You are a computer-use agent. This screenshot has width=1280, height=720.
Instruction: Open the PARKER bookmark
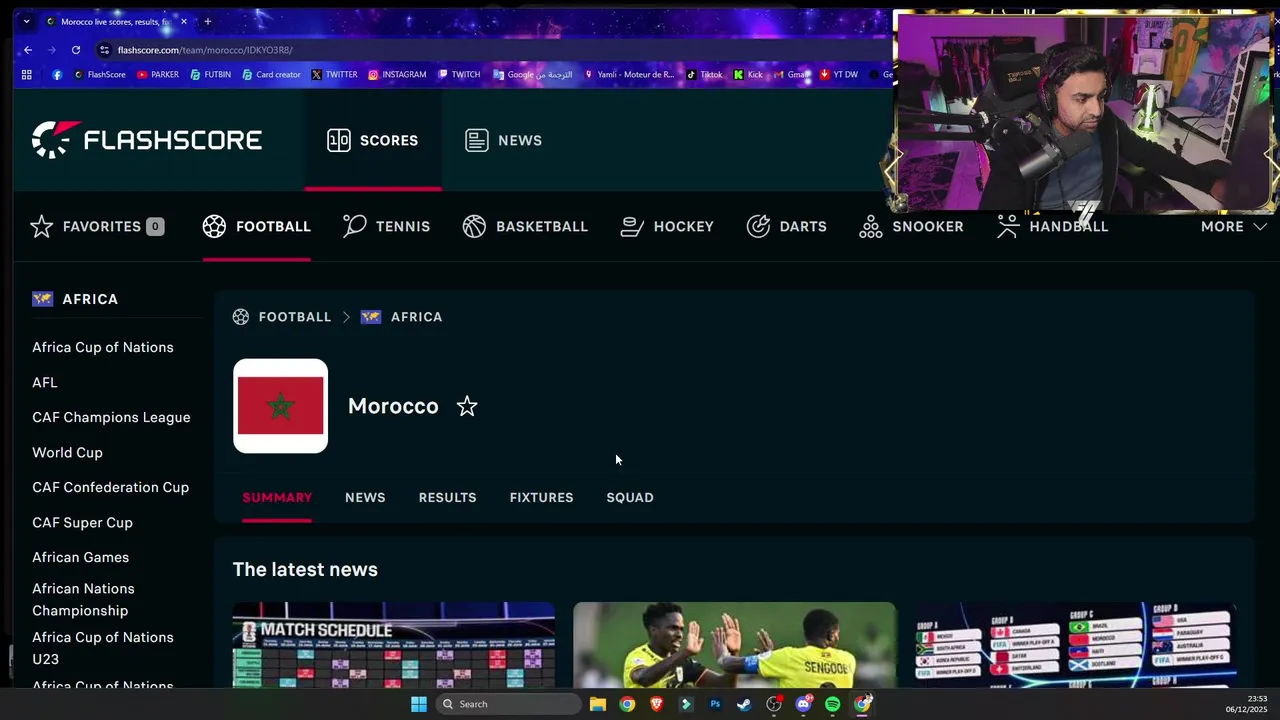(158, 74)
